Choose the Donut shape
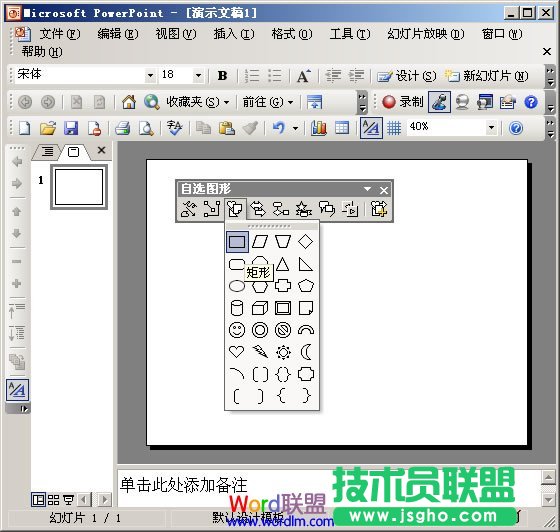Screen dimensions: 560x532 point(260,330)
